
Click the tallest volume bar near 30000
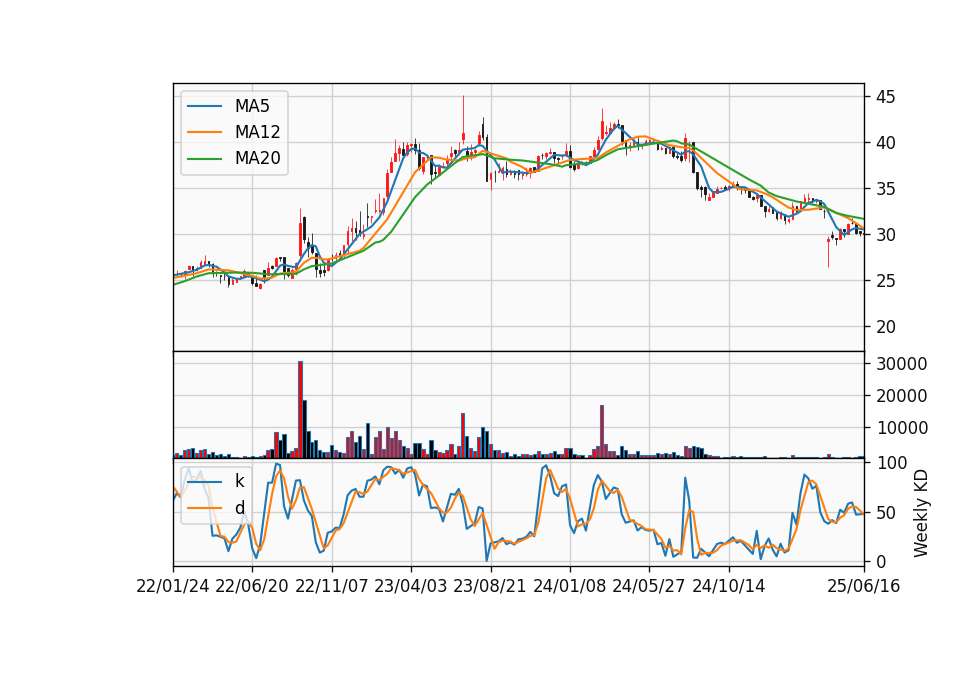pyautogui.click(x=301, y=410)
